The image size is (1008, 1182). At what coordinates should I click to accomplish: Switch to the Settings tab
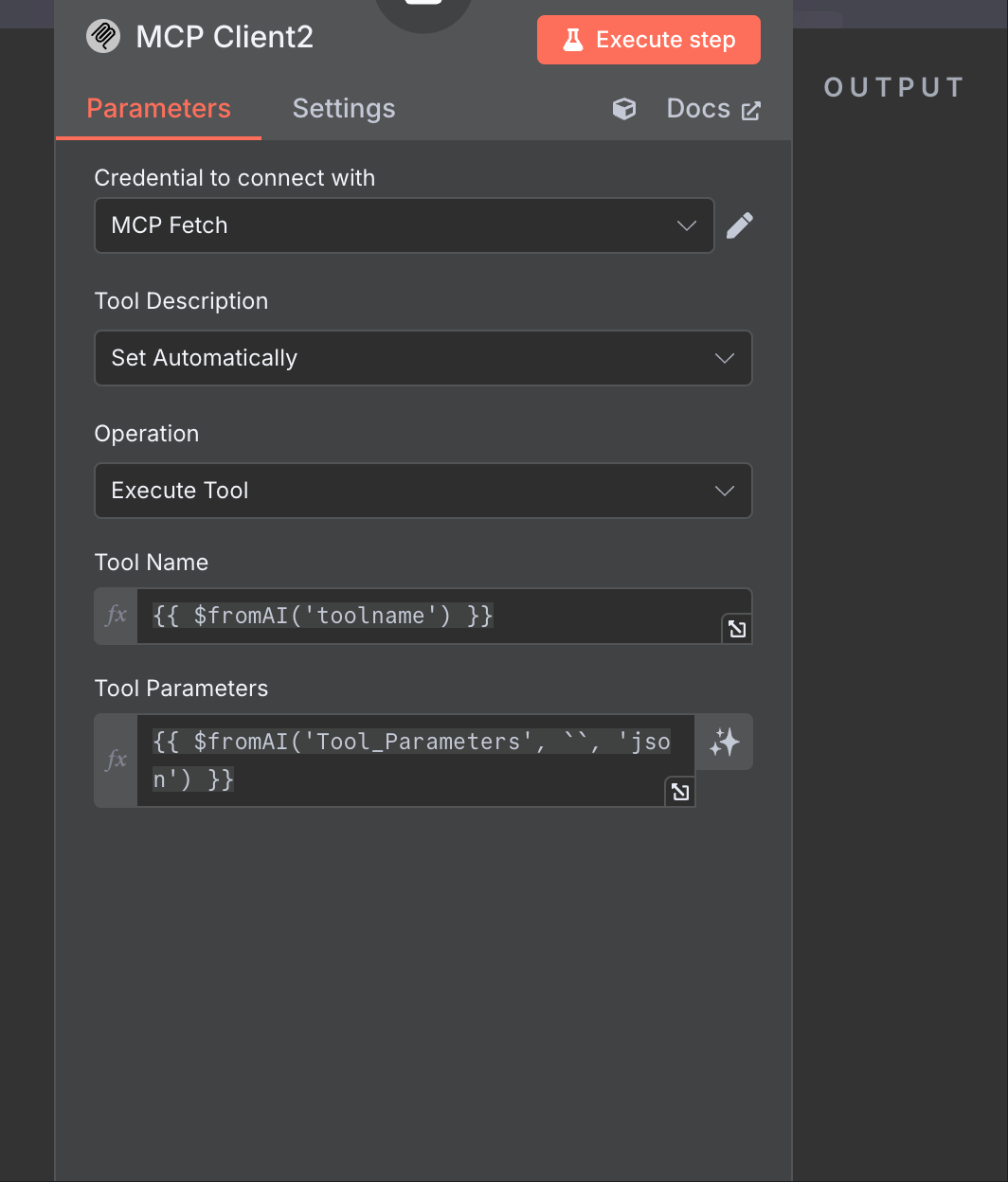coord(344,109)
